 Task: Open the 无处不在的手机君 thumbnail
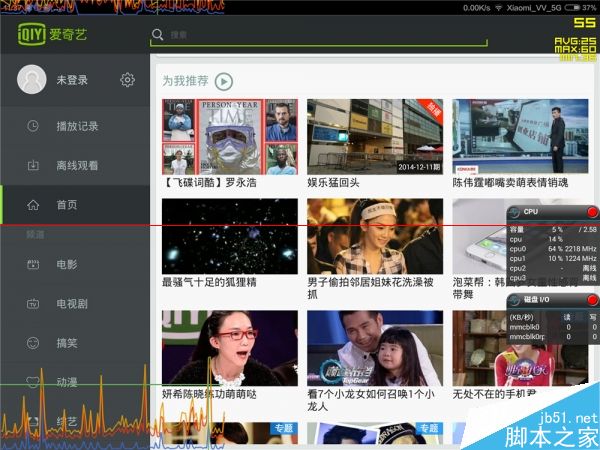[520, 348]
